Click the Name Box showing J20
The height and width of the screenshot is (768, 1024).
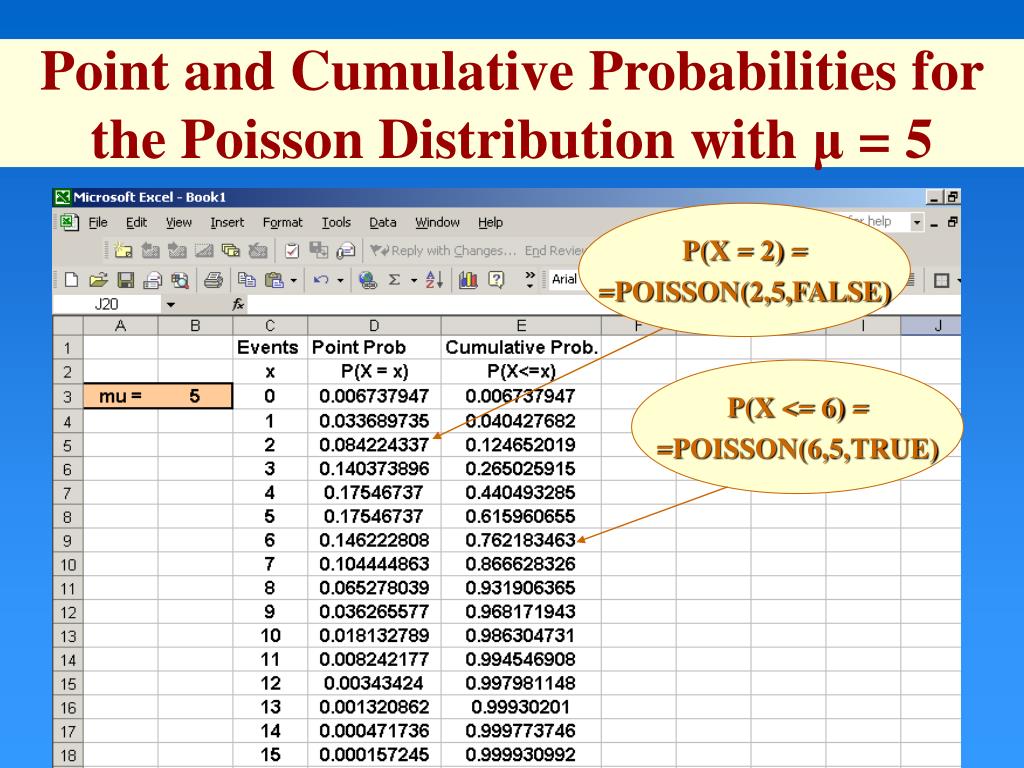(106, 304)
